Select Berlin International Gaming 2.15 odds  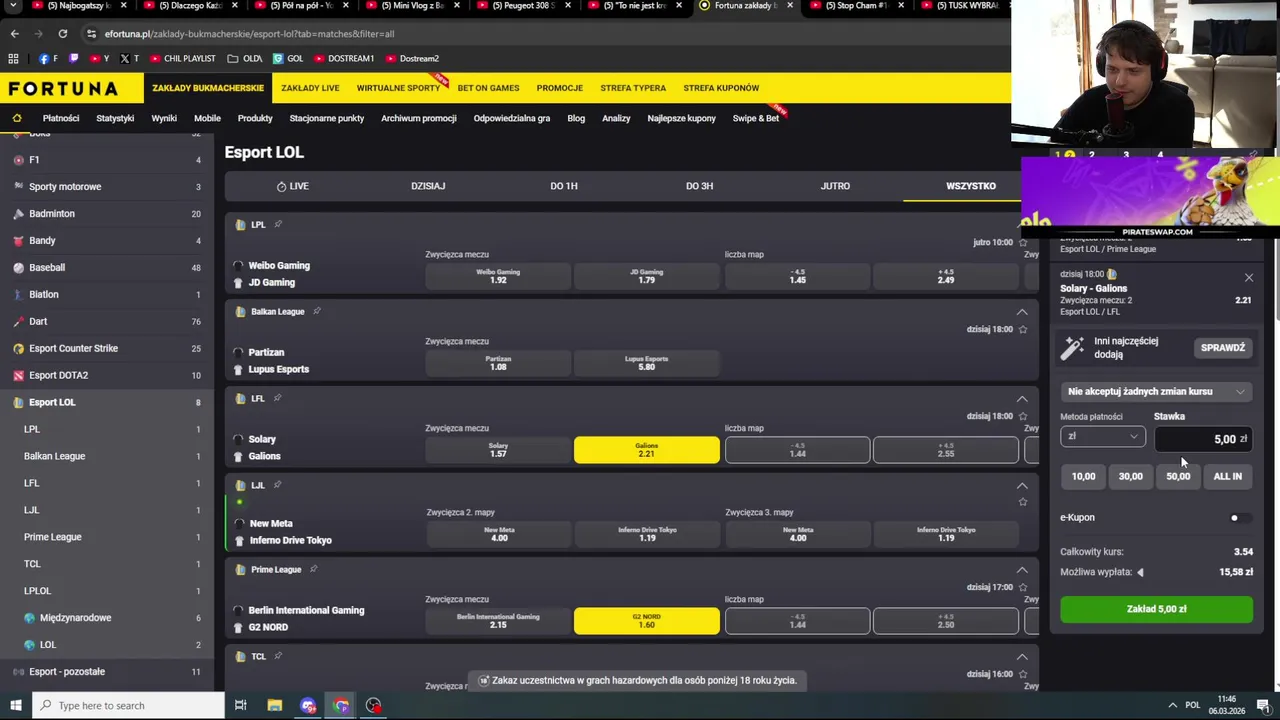tap(498, 621)
